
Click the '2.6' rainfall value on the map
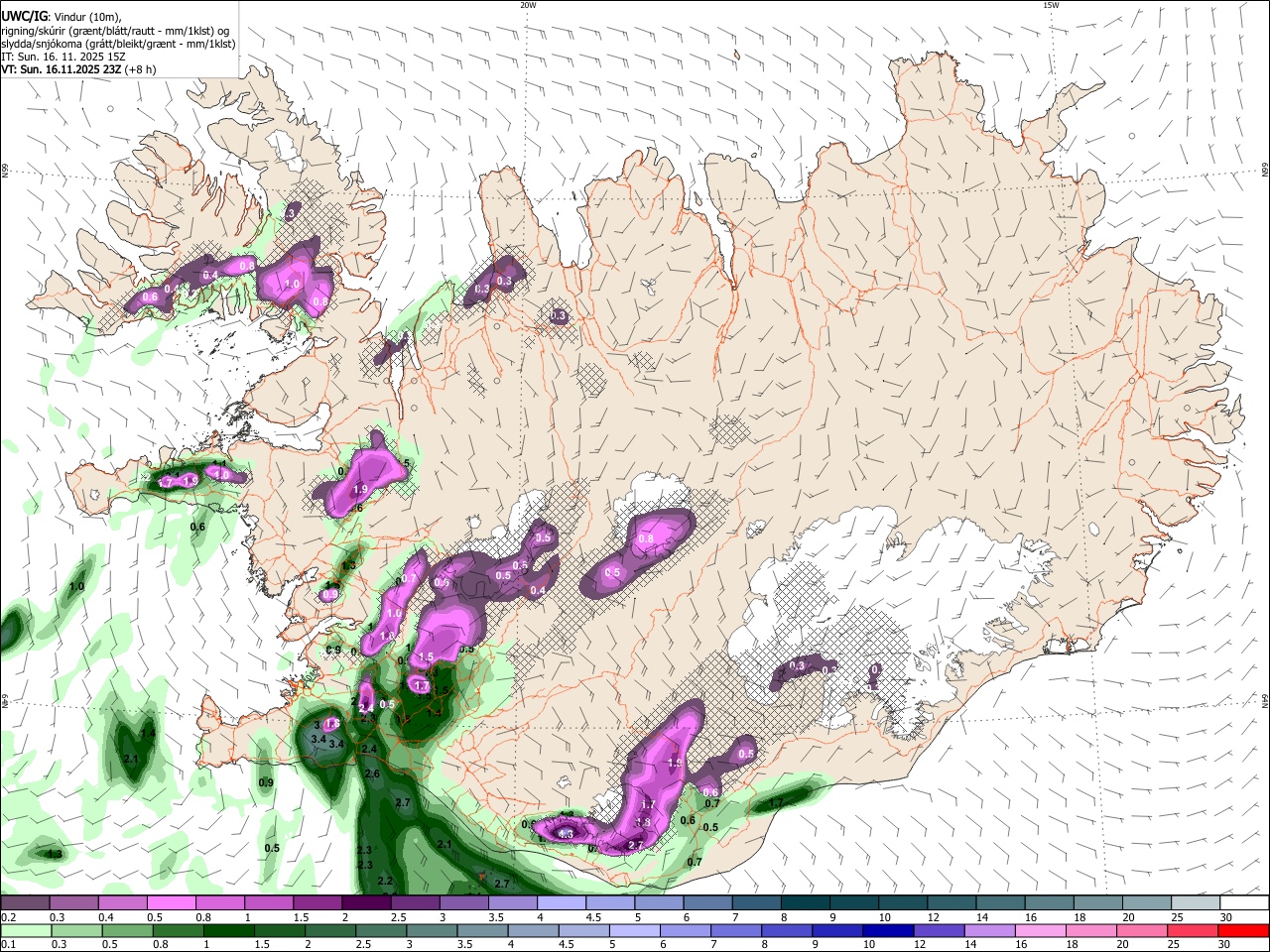[x=373, y=773]
